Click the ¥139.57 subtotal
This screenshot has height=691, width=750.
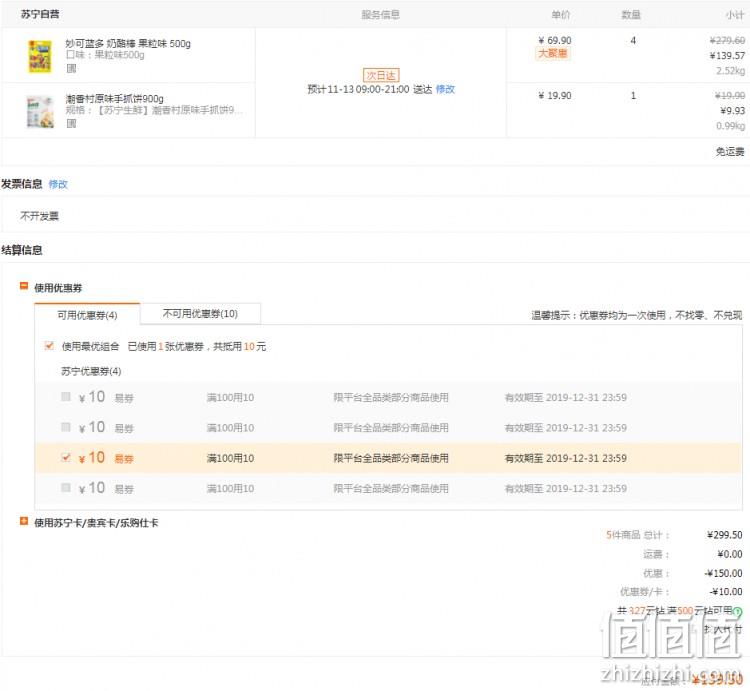click(x=727, y=55)
